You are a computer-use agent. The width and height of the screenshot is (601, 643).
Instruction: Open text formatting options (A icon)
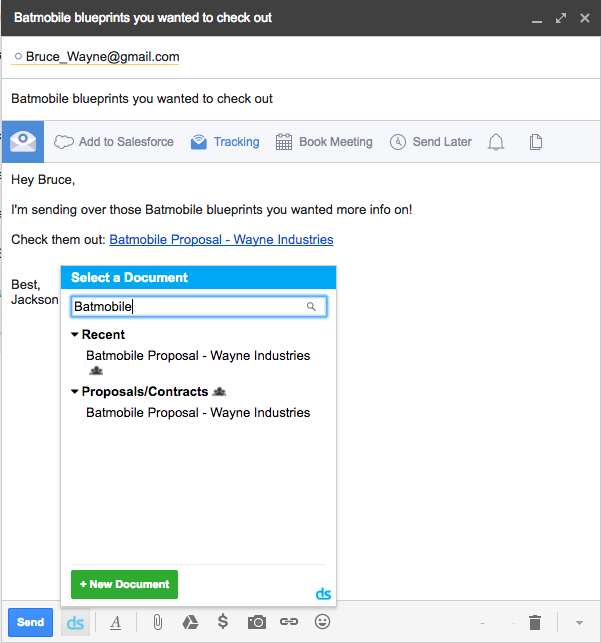coord(116,622)
